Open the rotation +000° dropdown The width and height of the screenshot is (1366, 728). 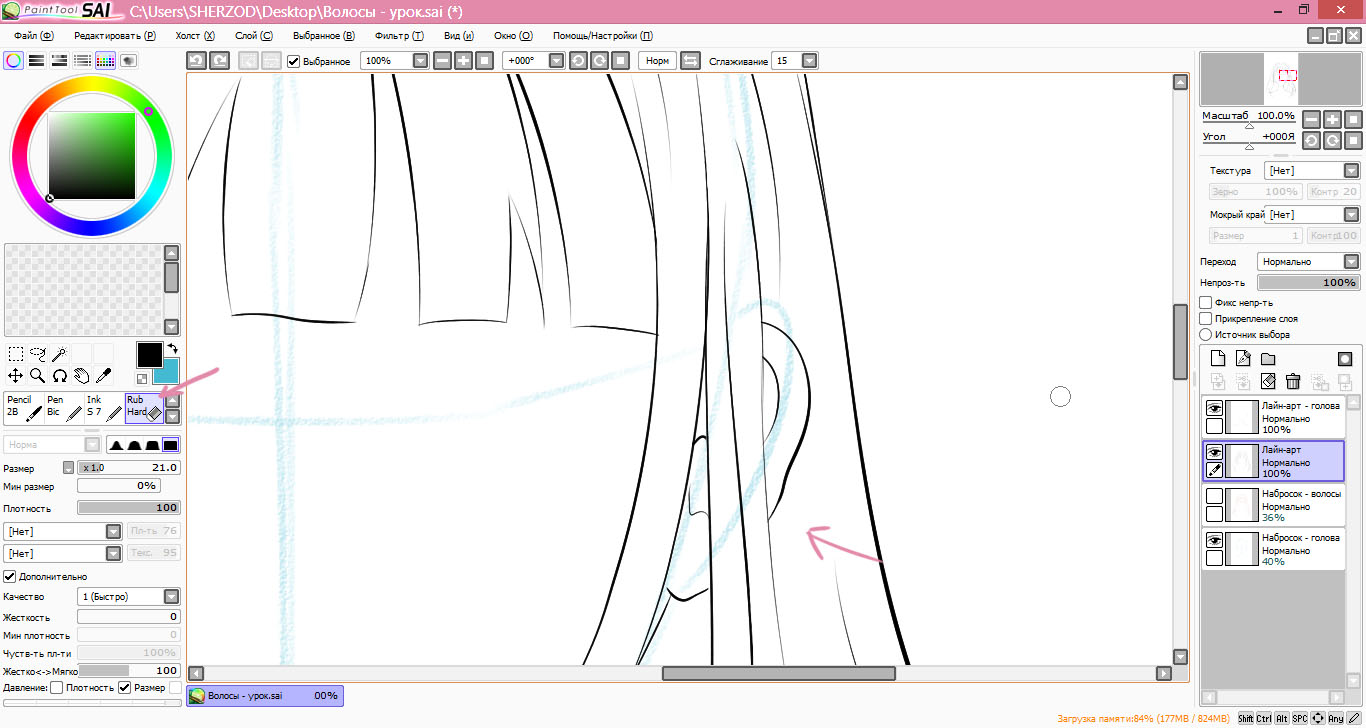pos(556,61)
